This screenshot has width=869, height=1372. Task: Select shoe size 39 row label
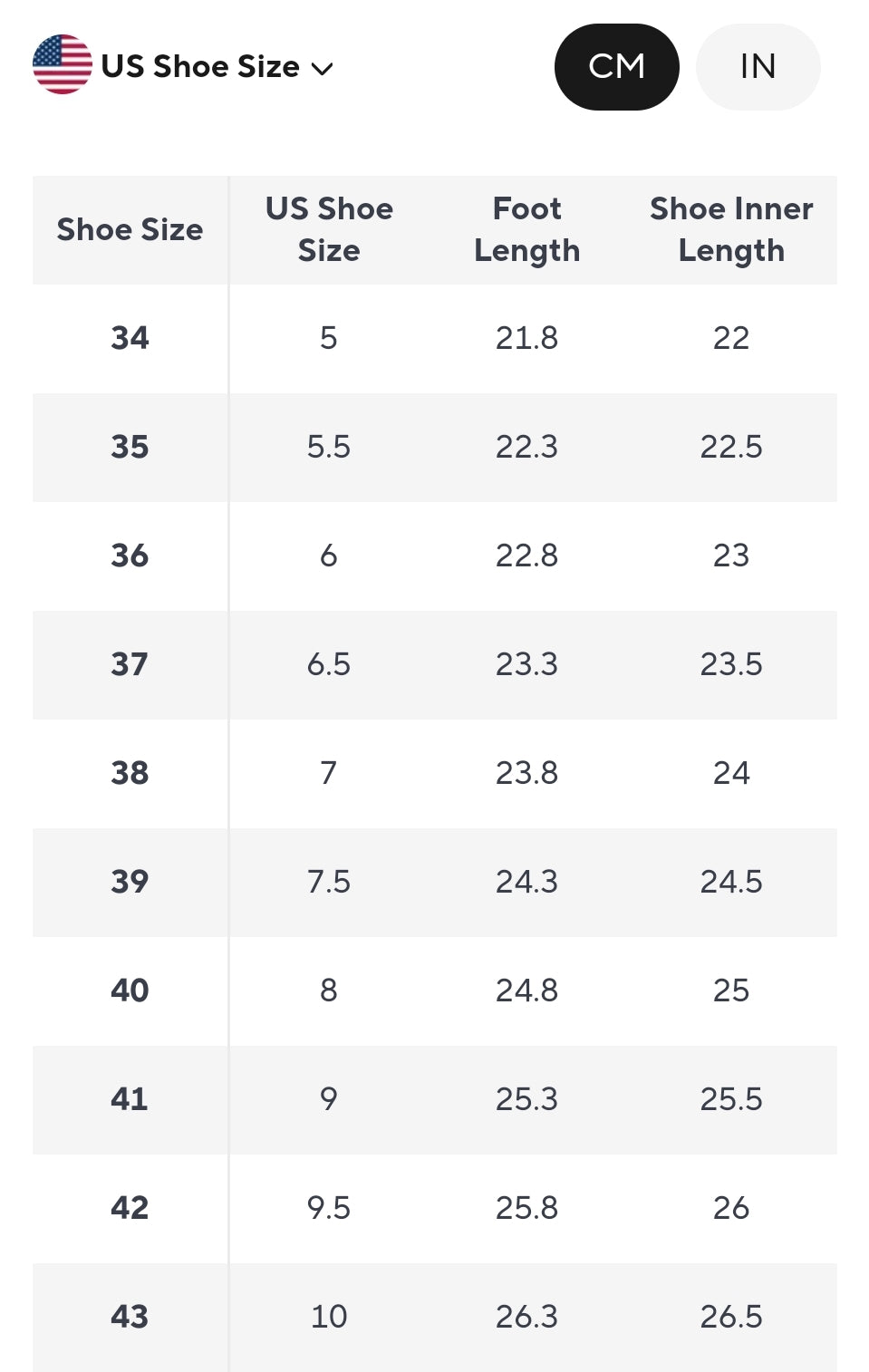[x=130, y=882]
